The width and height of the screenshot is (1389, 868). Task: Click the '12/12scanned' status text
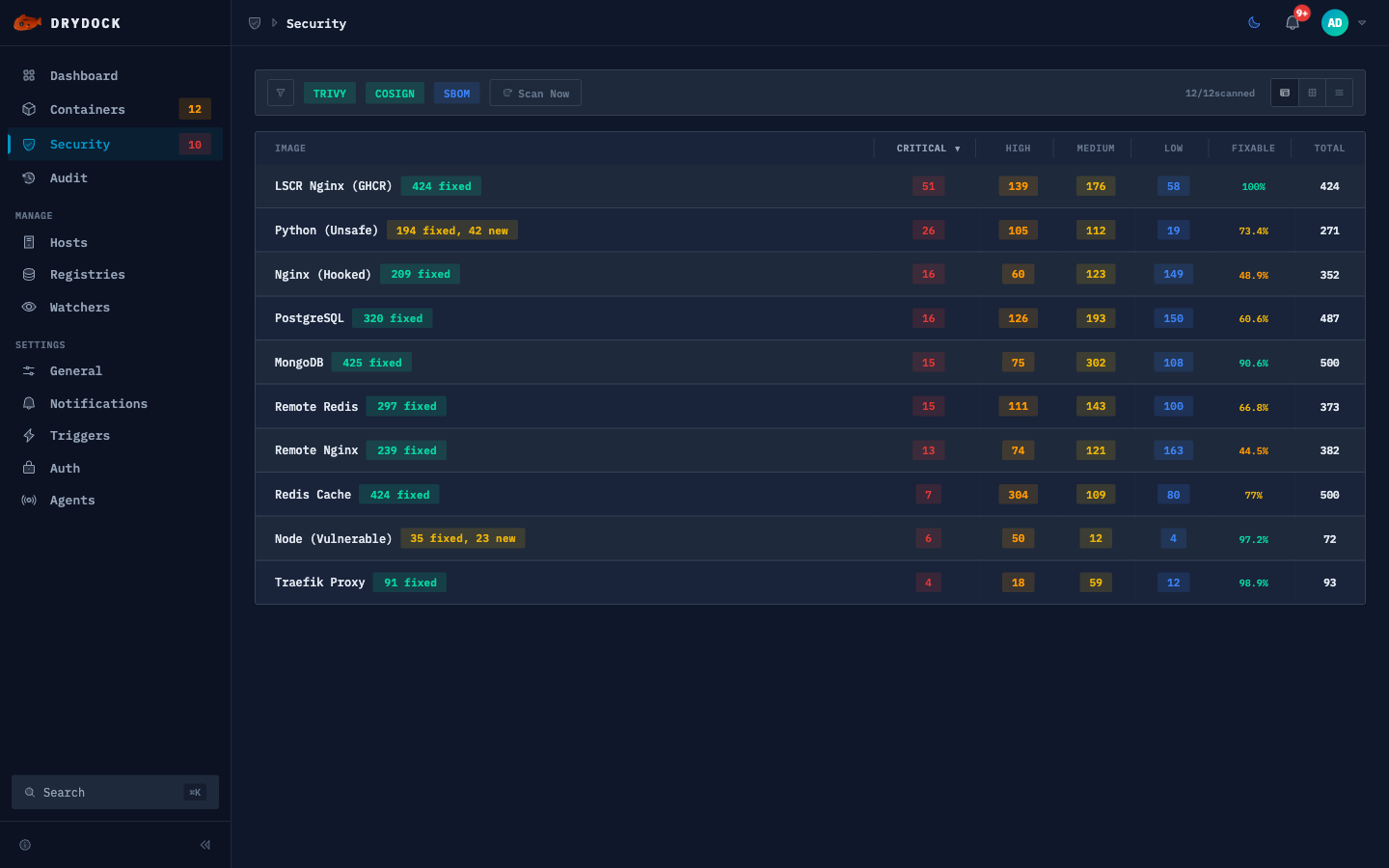point(1220,94)
